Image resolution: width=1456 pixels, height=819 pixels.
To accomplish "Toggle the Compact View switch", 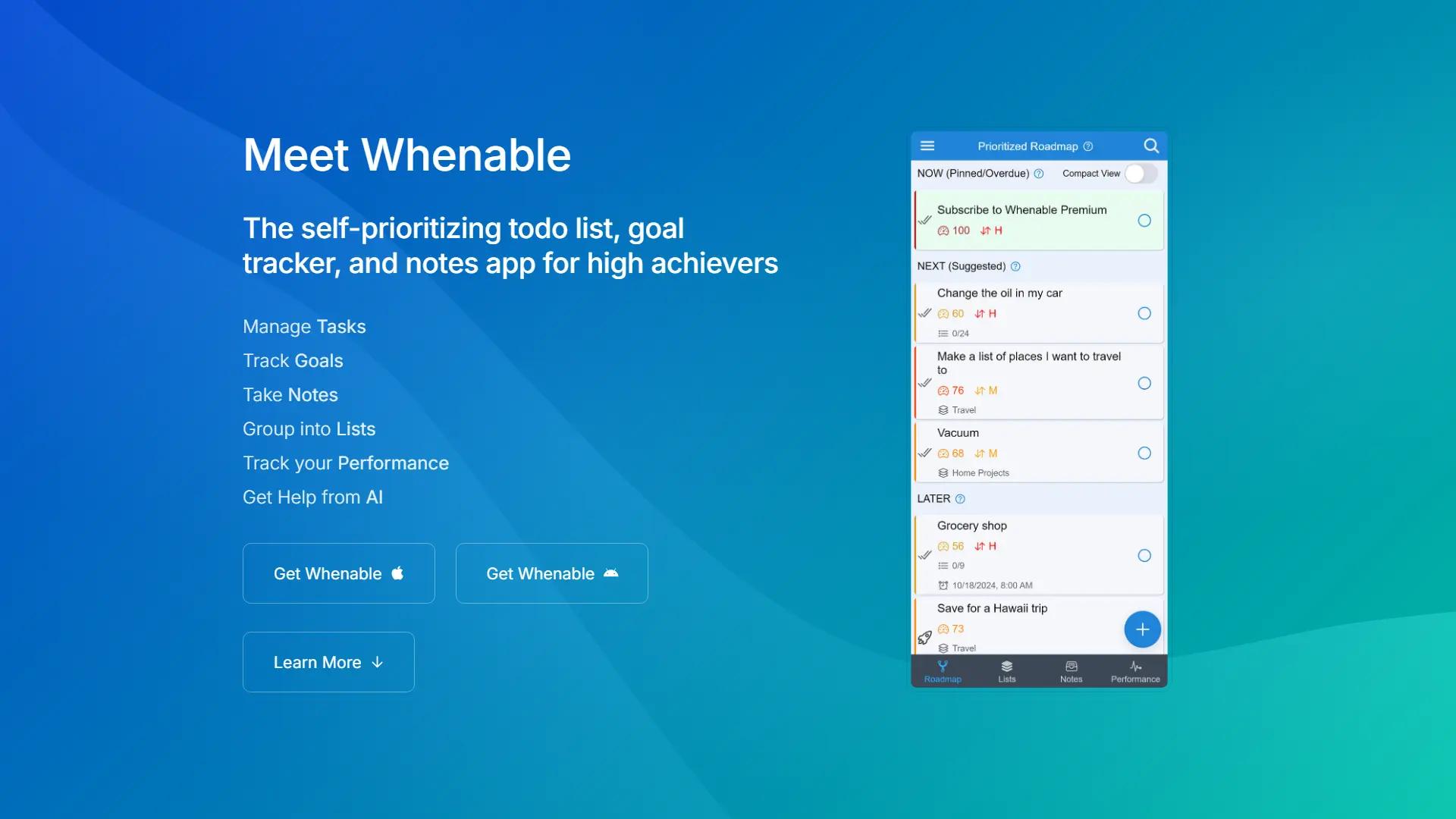I will click(1141, 174).
